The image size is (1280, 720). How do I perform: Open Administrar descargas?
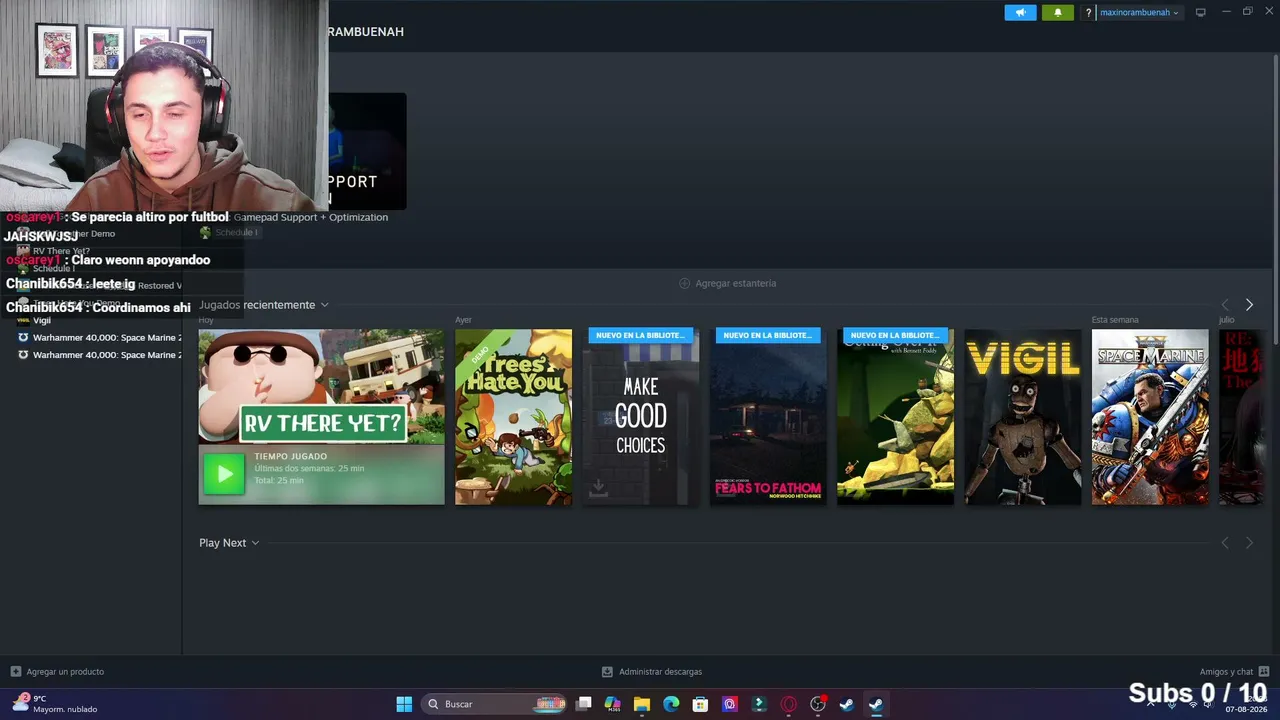tap(652, 672)
